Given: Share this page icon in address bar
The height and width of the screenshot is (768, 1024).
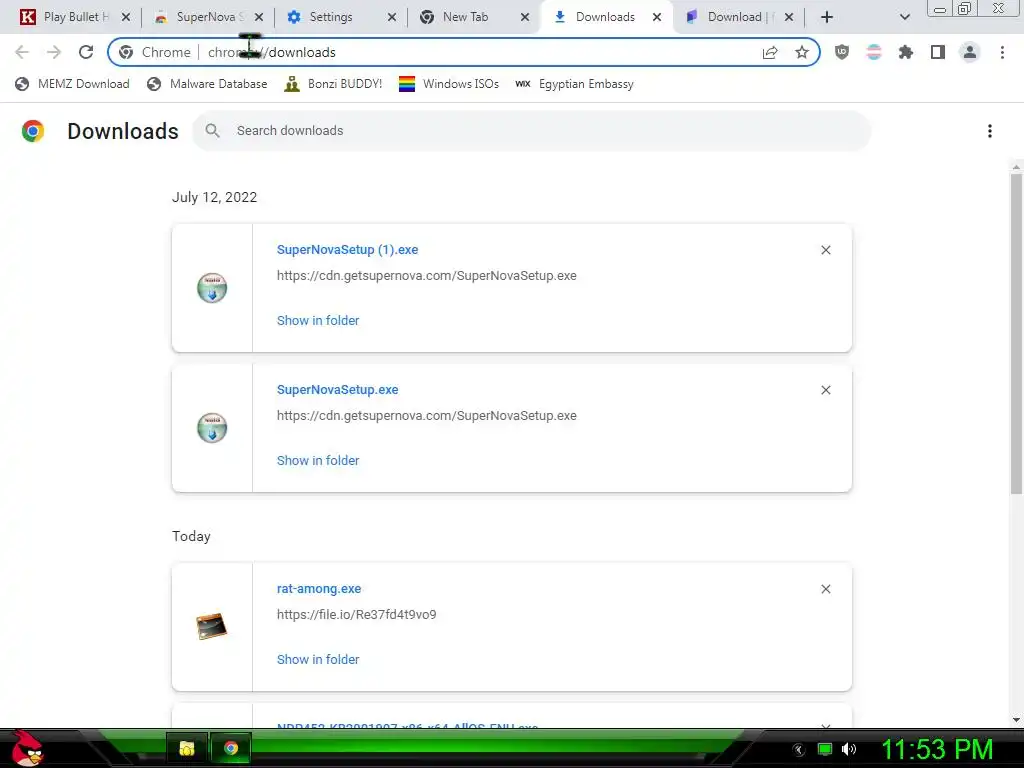Looking at the screenshot, I should pyautogui.click(x=770, y=52).
